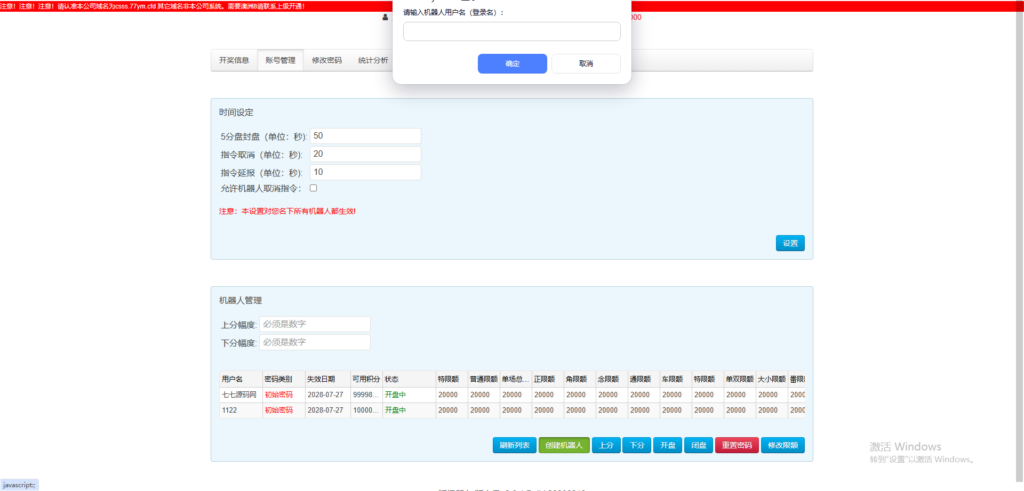Click the 普通限额 column header
The height and width of the screenshot is (491, 1024).
(x=483, y=379)
